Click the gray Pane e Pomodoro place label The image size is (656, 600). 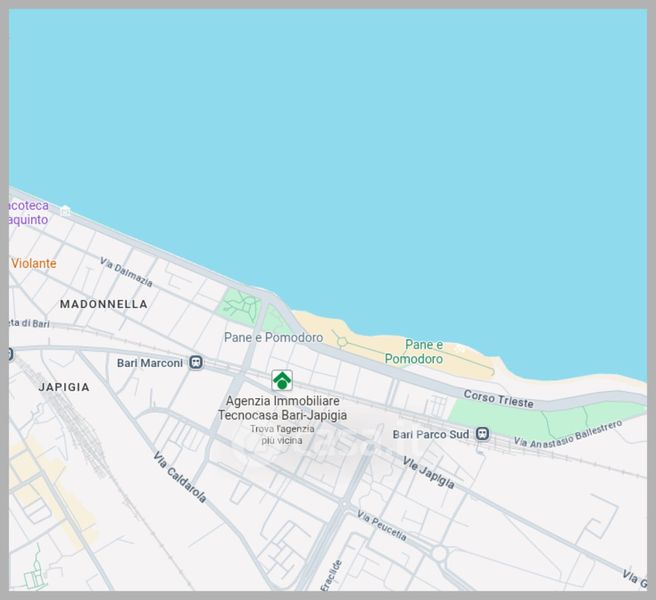pyautogui.click(x=273, y=338)
